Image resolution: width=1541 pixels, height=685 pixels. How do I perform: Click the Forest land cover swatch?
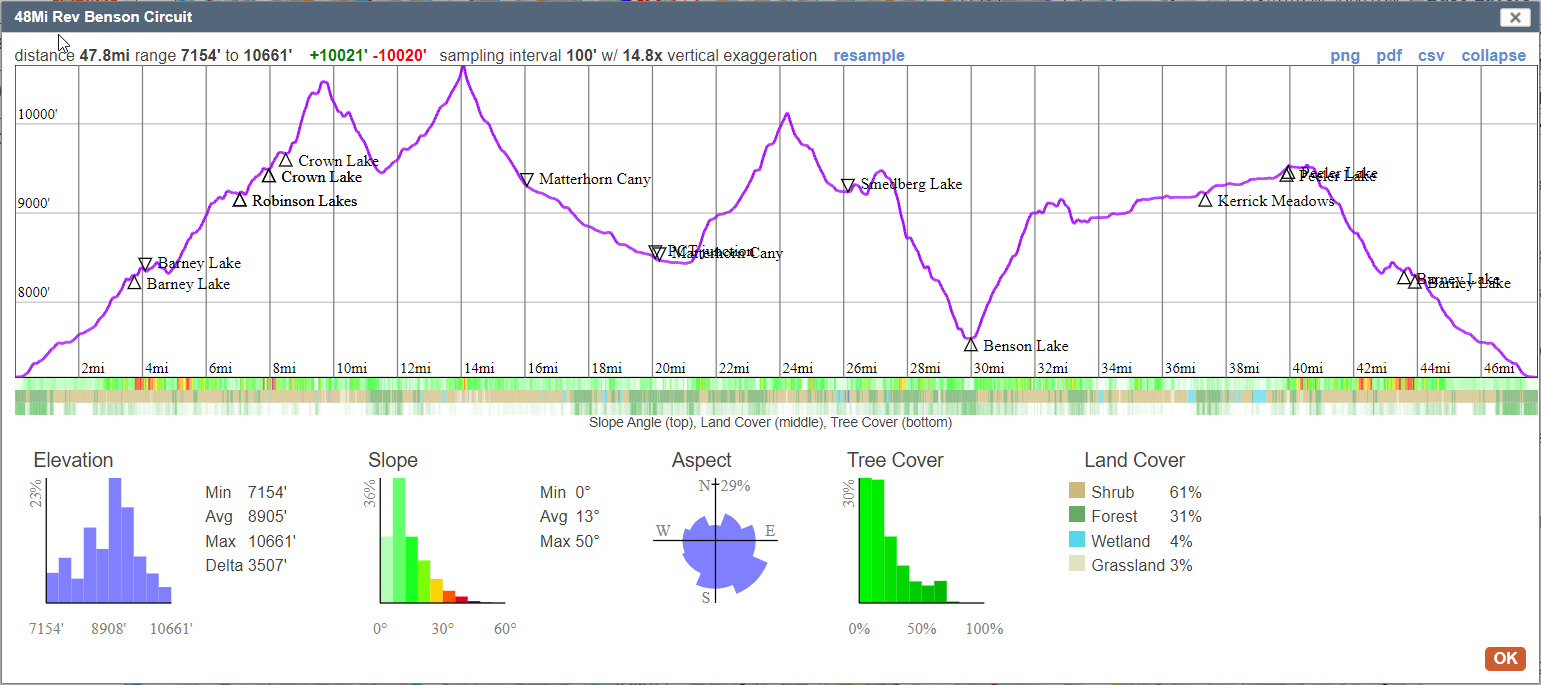1077,516
